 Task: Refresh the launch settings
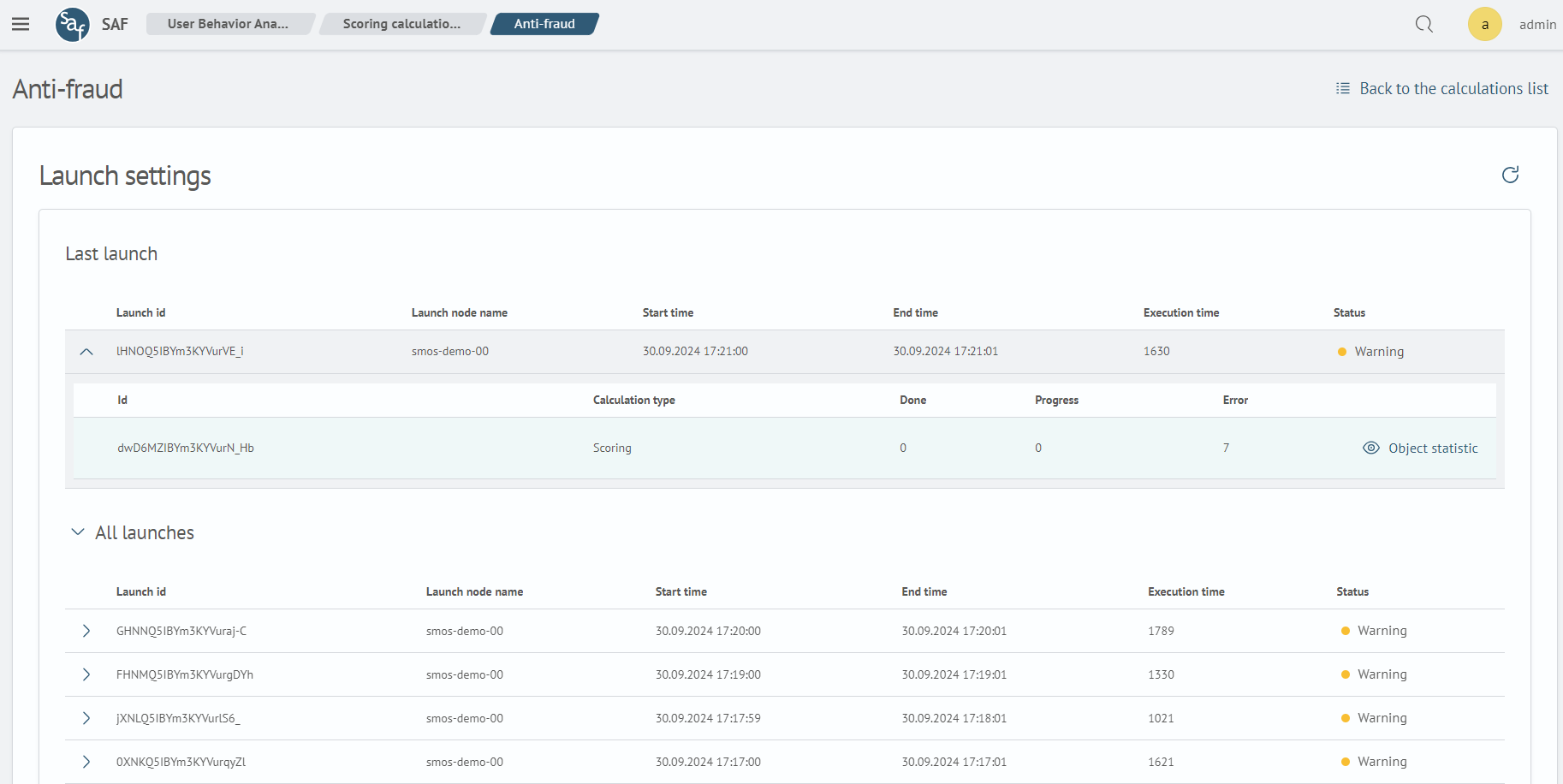pos(1511,175)
